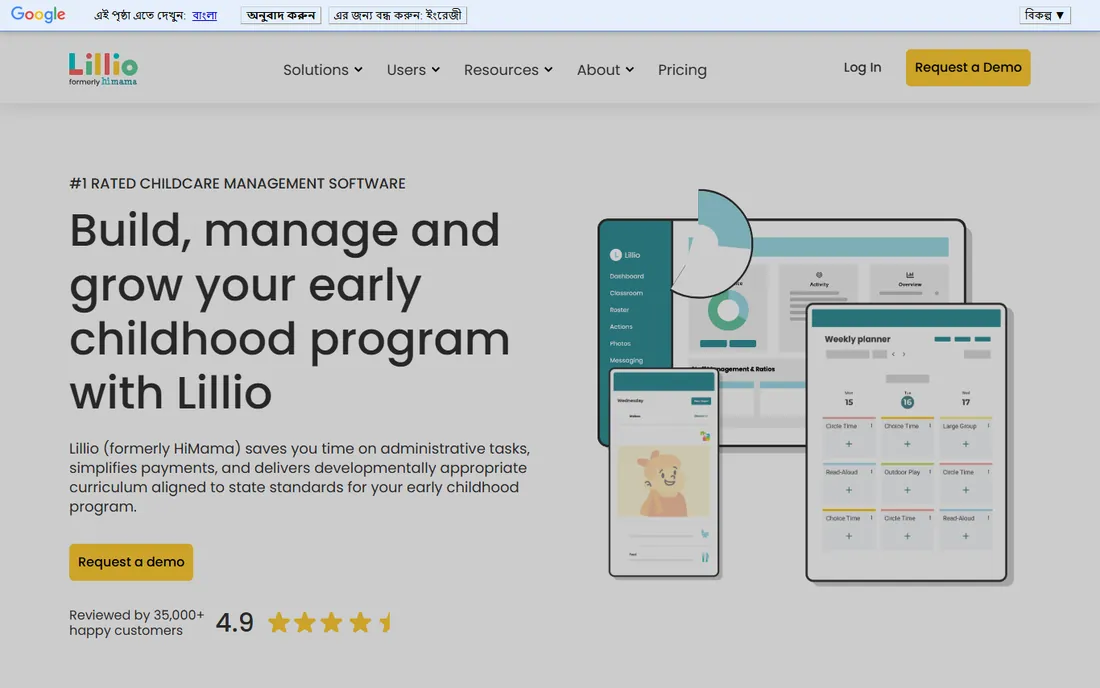
Task: Click the Log In link
Action: tap(862, 67)
